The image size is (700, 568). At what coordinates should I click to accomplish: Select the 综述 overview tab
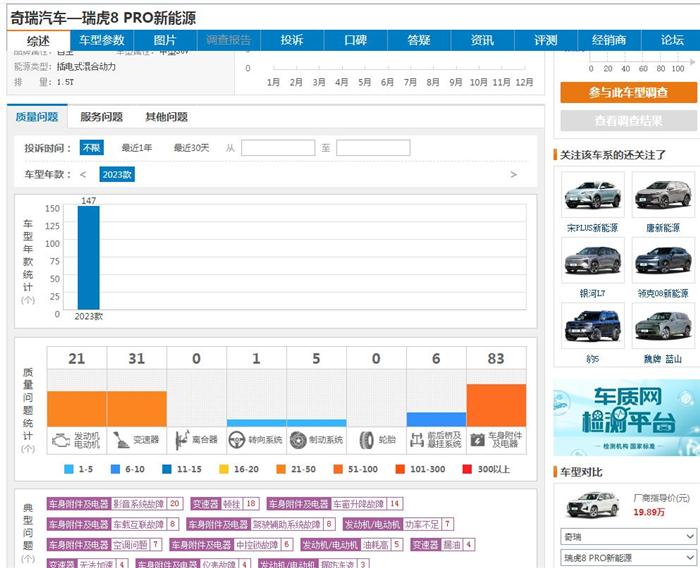pos(38,41)
